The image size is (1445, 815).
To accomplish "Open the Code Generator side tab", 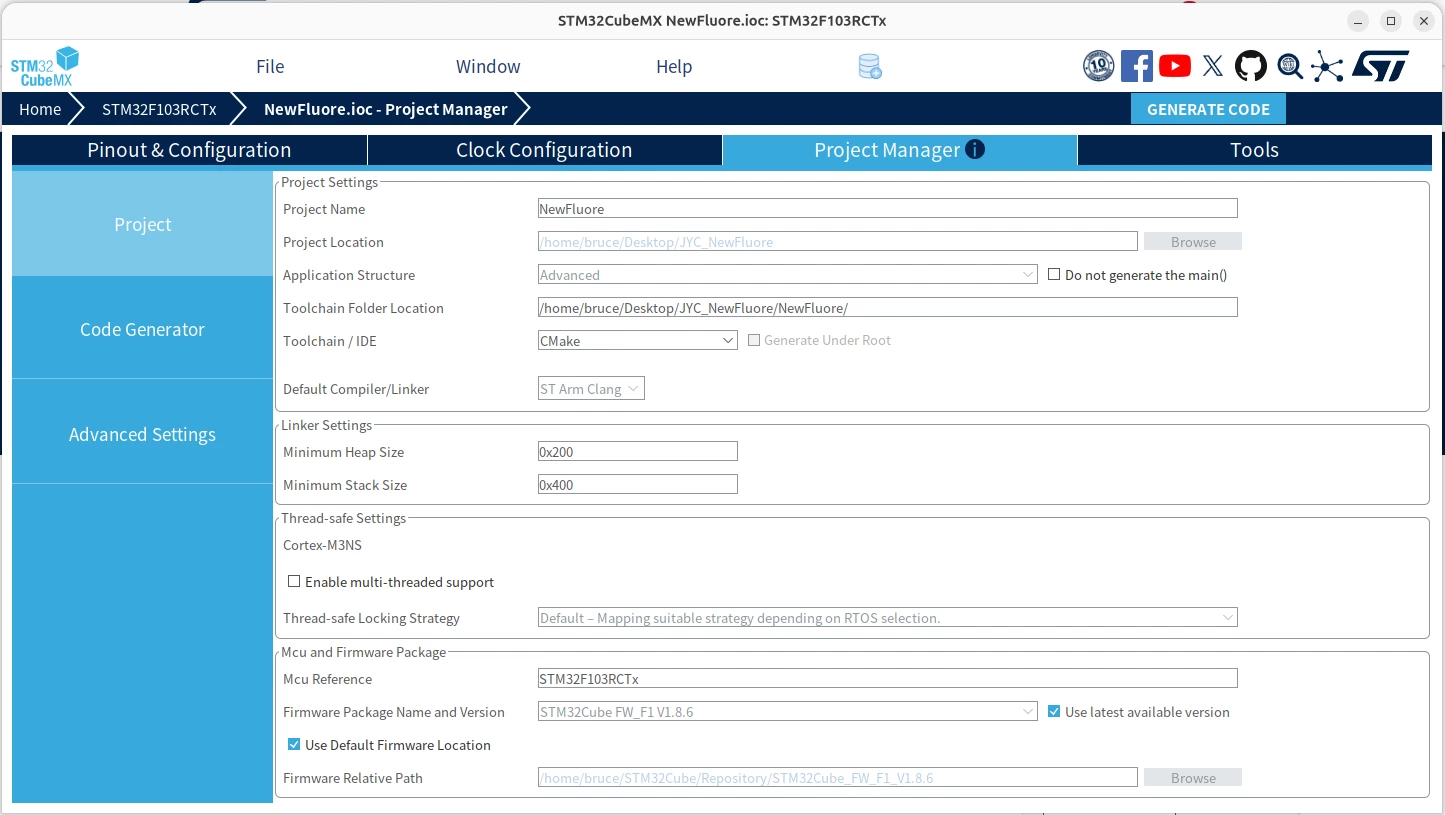I will click(x=142, y=329).
